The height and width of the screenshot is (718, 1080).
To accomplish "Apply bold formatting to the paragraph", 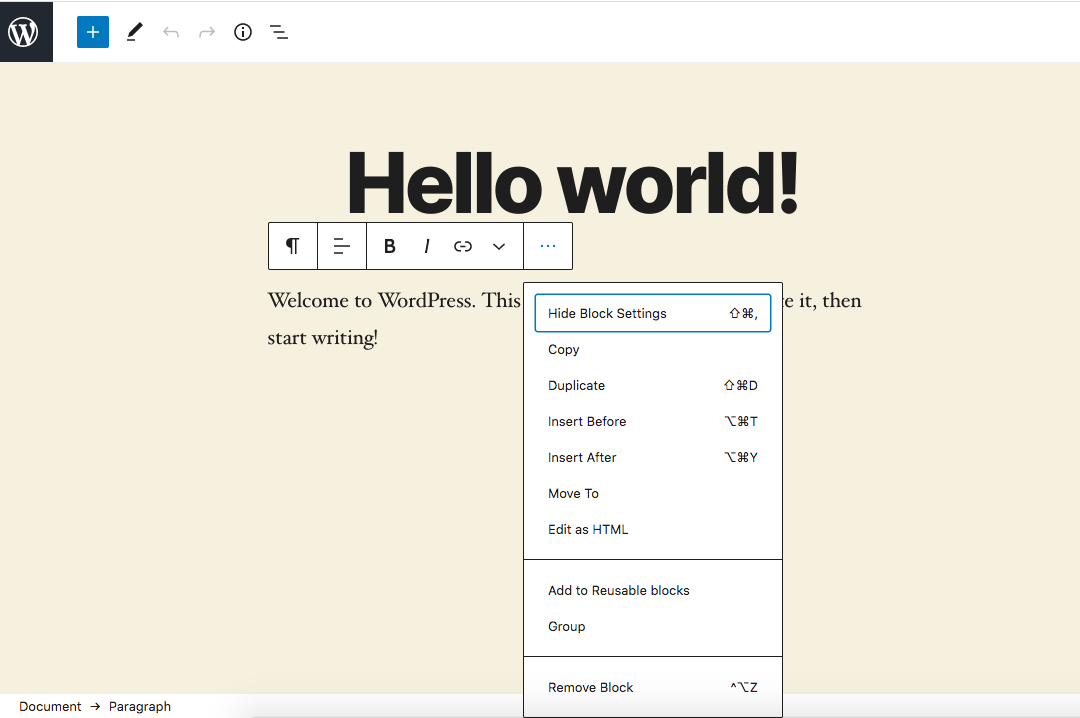I will tap(389, 246).
